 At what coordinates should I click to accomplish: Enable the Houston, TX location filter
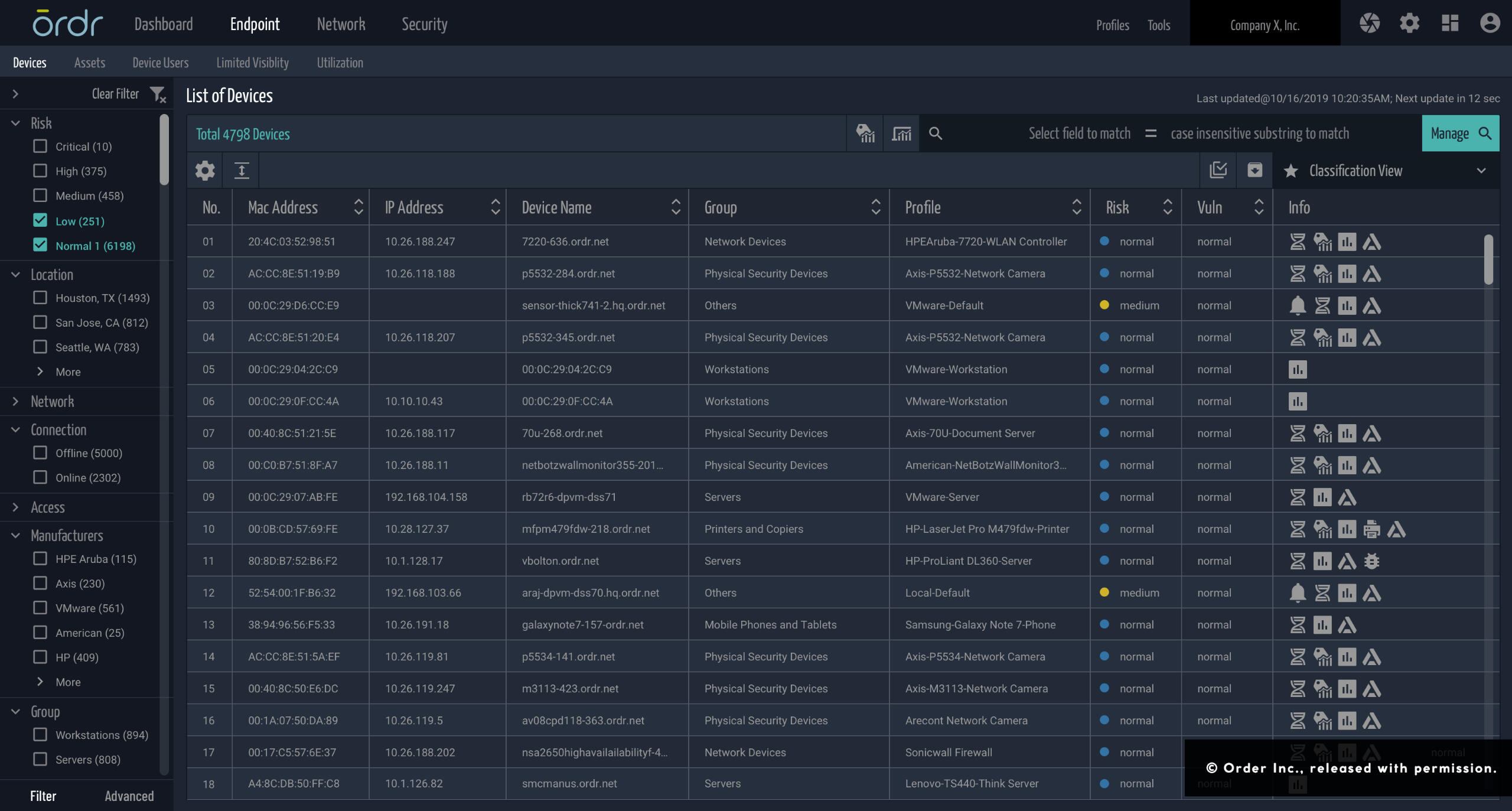click(x=40, y=298)
